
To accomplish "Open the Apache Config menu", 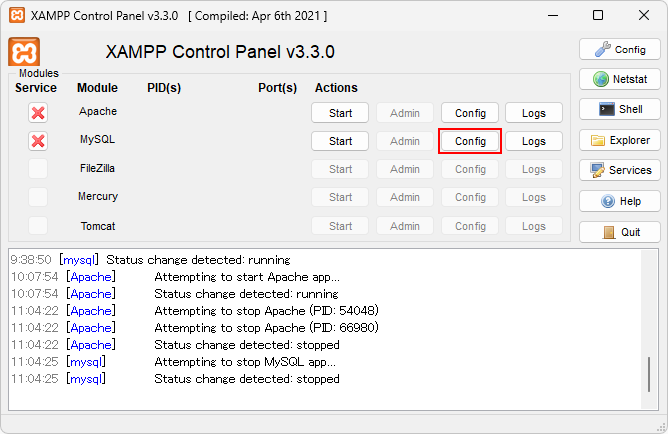I will (x=470, y=113).
